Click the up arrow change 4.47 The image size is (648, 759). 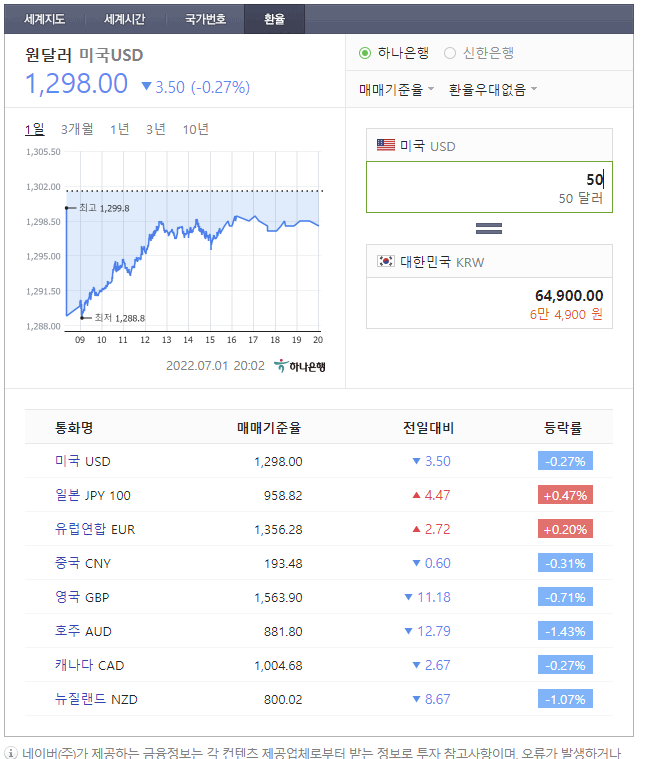tap(431, 495)
